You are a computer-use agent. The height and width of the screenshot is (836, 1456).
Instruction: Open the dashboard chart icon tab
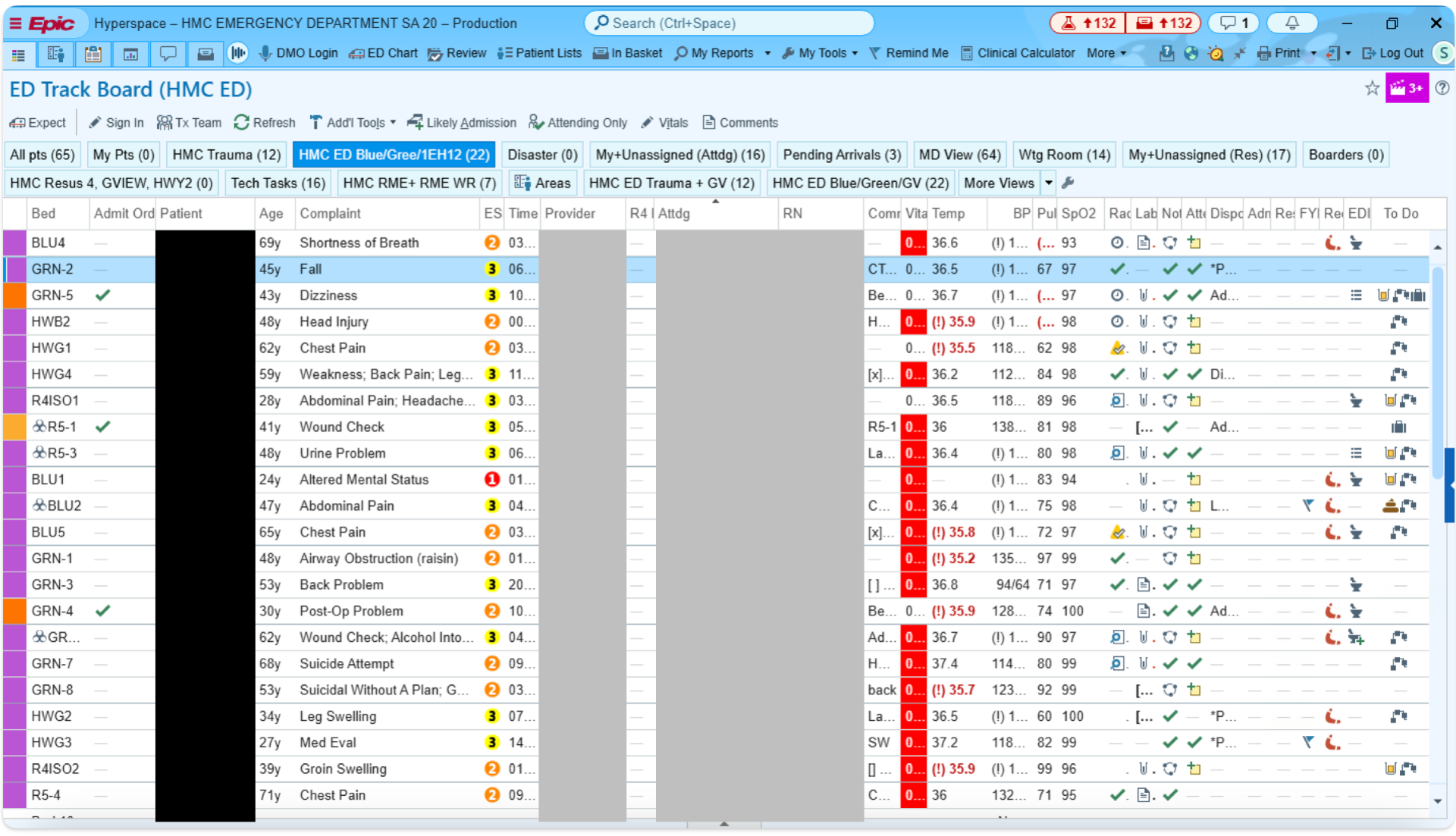[x=130, y=54]
